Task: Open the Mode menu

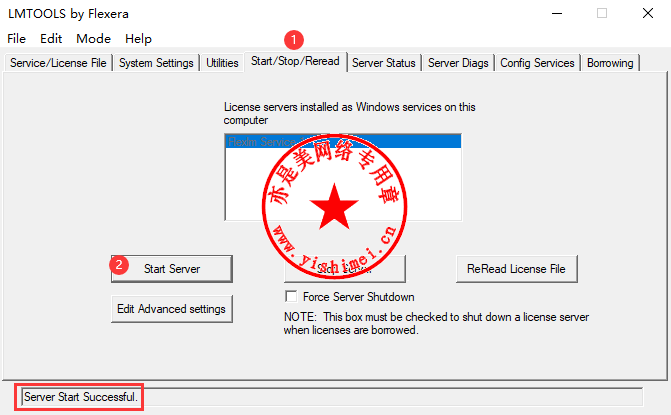Action: point(93,39)
